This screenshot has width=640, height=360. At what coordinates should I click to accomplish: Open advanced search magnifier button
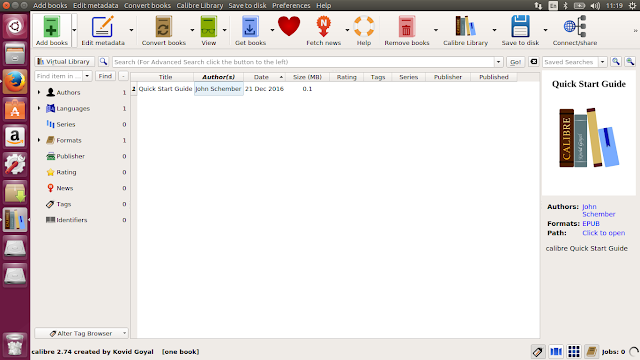point(103,62)
